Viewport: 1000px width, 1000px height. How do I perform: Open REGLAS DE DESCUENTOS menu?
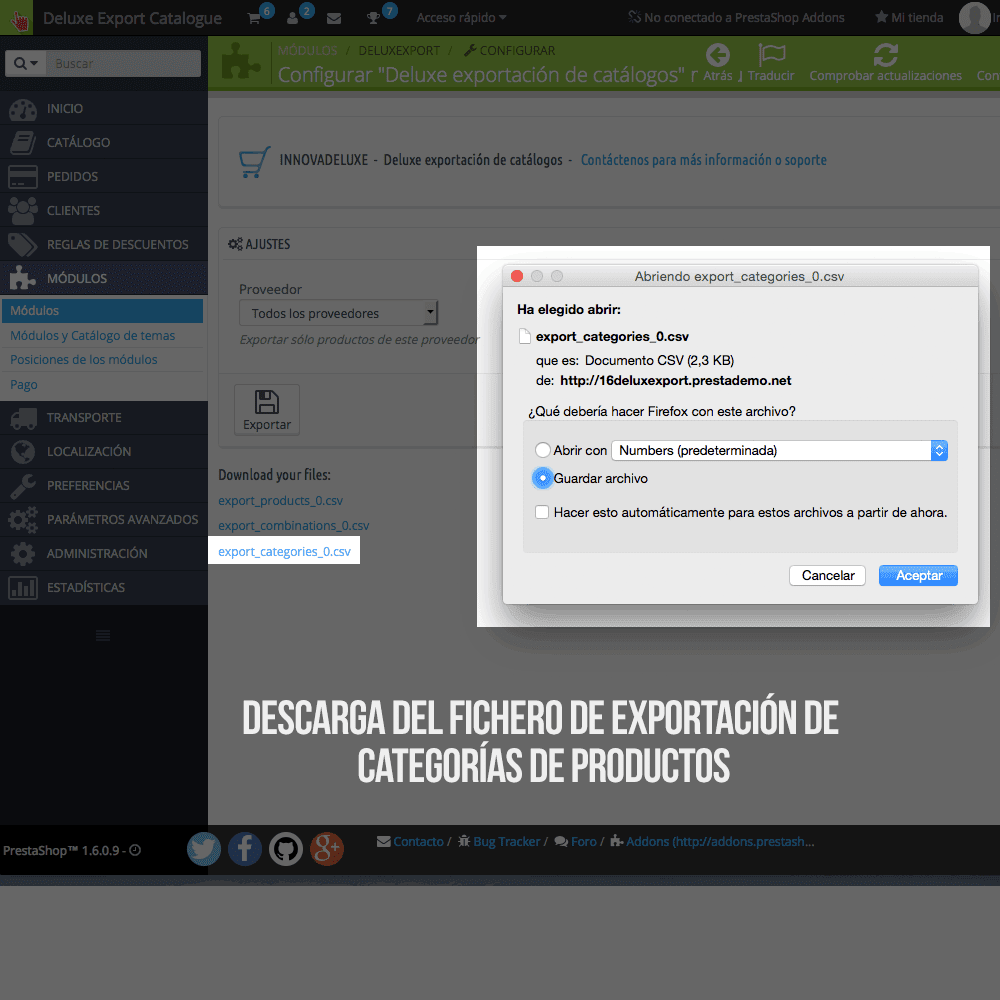coord(104,244)
